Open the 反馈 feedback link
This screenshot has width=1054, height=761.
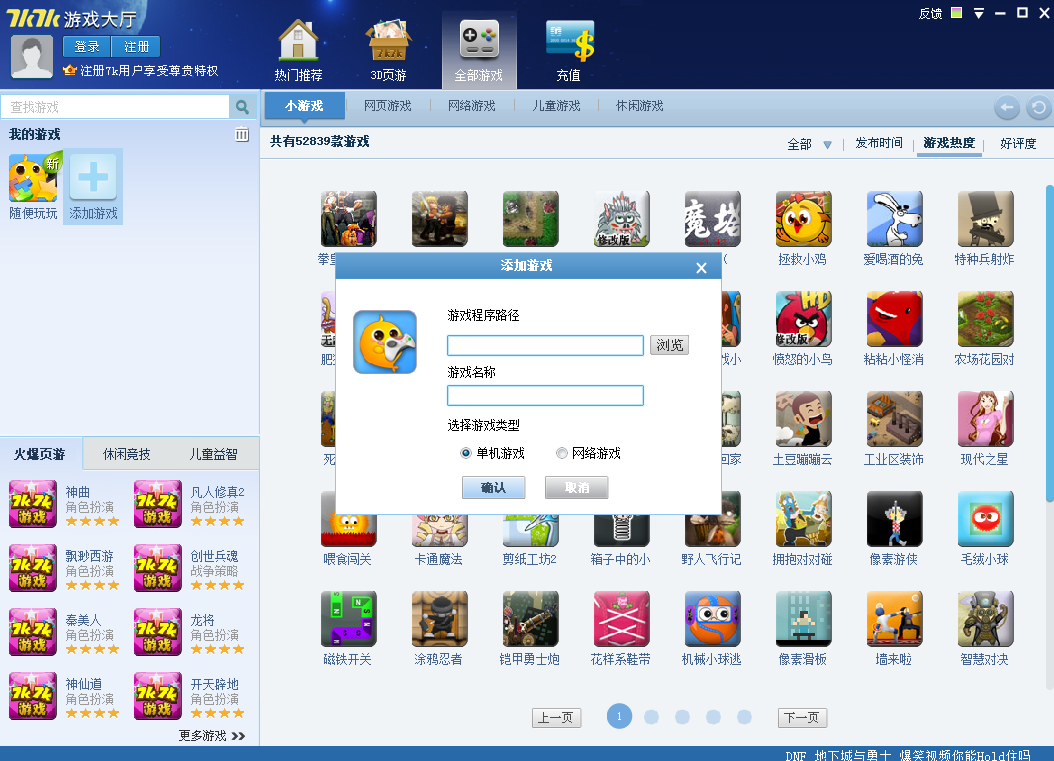[x=930, y=13]
